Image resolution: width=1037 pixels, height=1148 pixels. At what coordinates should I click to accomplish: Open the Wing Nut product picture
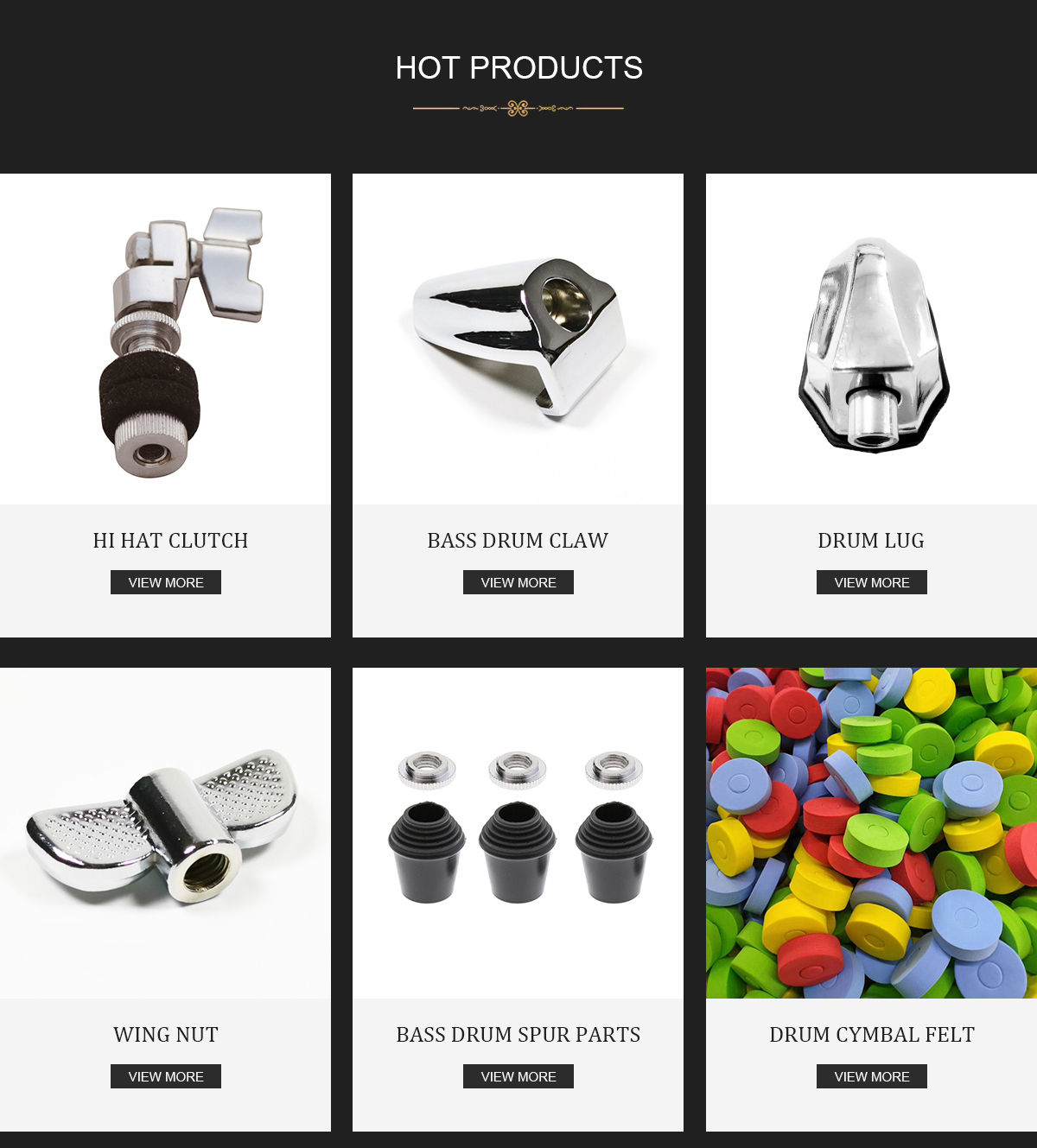pyautogui.click(x=165, y=834)
